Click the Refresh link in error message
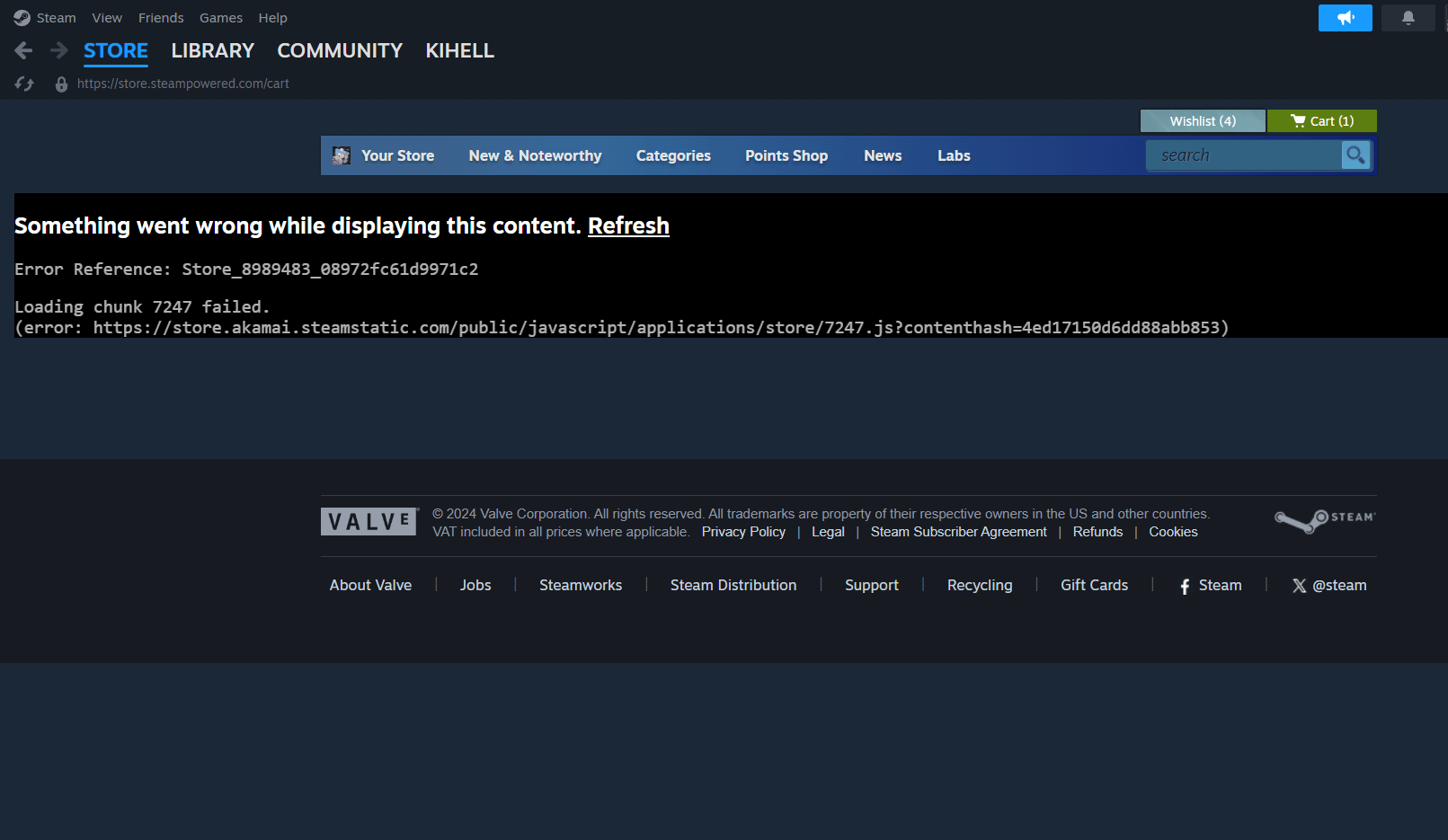This screenshot has height=840, width=1448. [628, 226]
